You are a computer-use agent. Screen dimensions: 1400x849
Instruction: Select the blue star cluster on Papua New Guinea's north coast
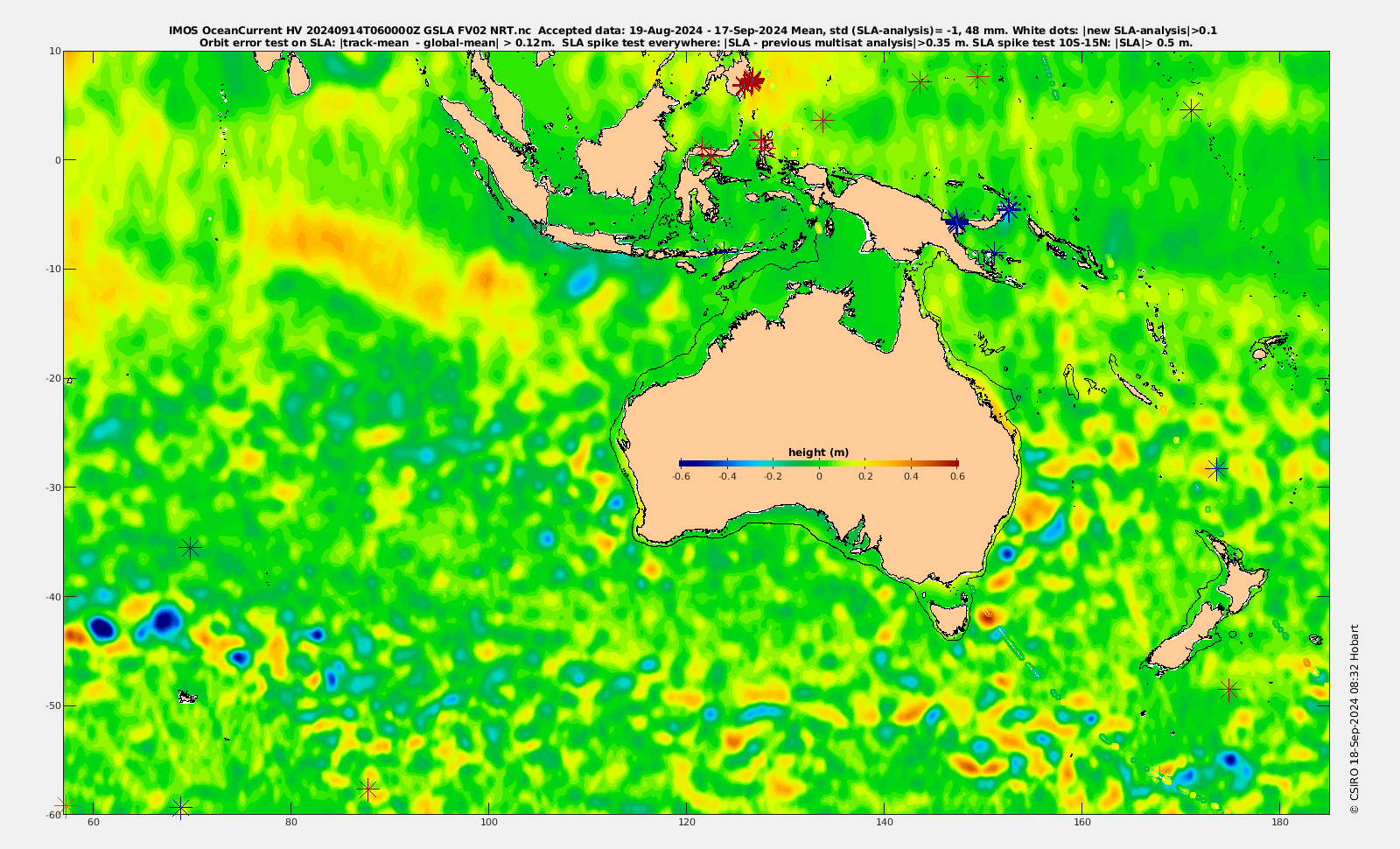(956, 221)
